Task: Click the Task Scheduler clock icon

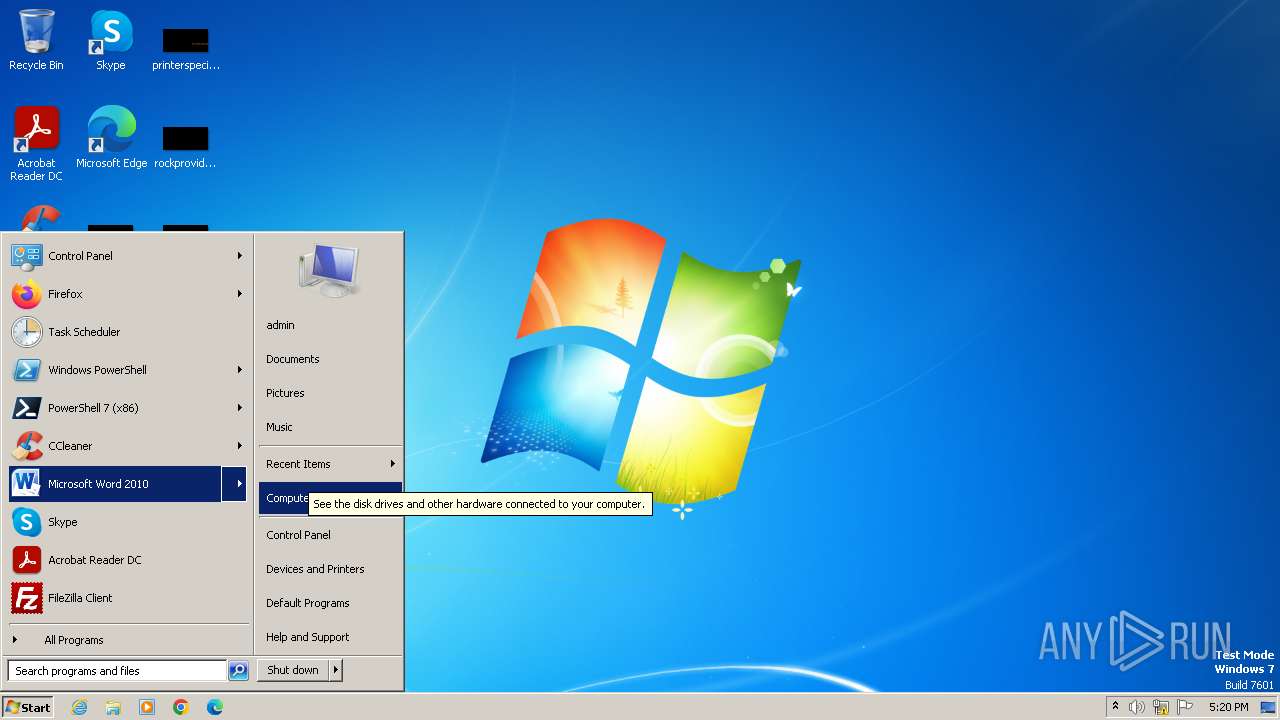Action: pos(27,332)
